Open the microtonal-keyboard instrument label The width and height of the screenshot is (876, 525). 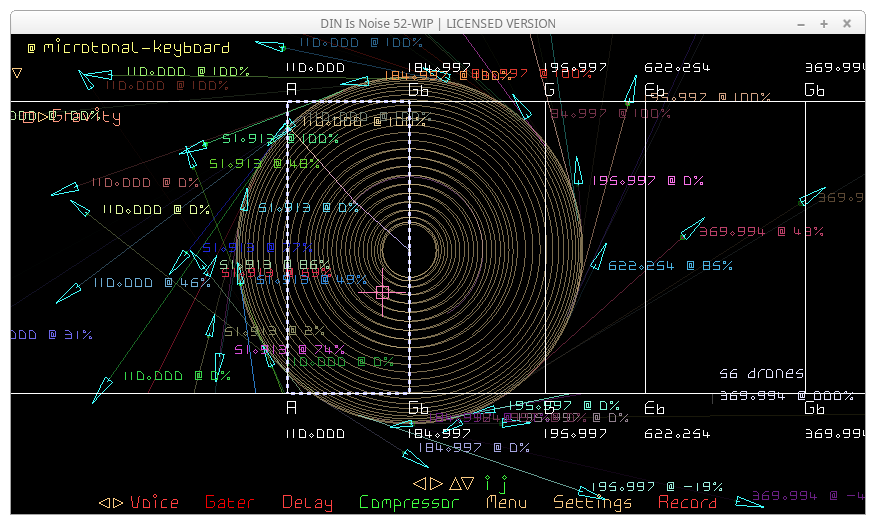pyautogui.click(x=136, y=47)
